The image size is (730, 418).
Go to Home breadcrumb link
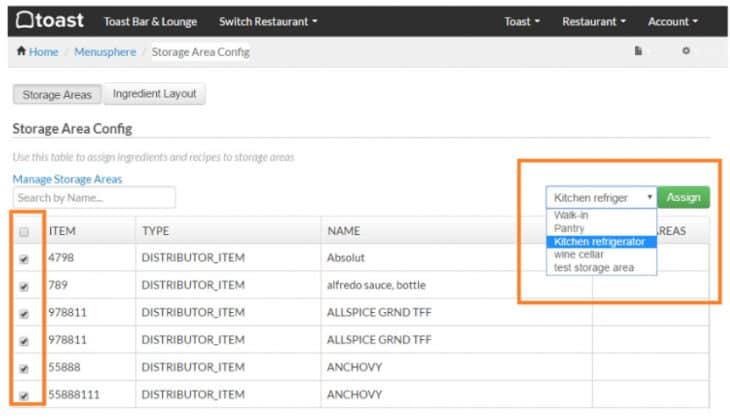click(x=43, y=52)
